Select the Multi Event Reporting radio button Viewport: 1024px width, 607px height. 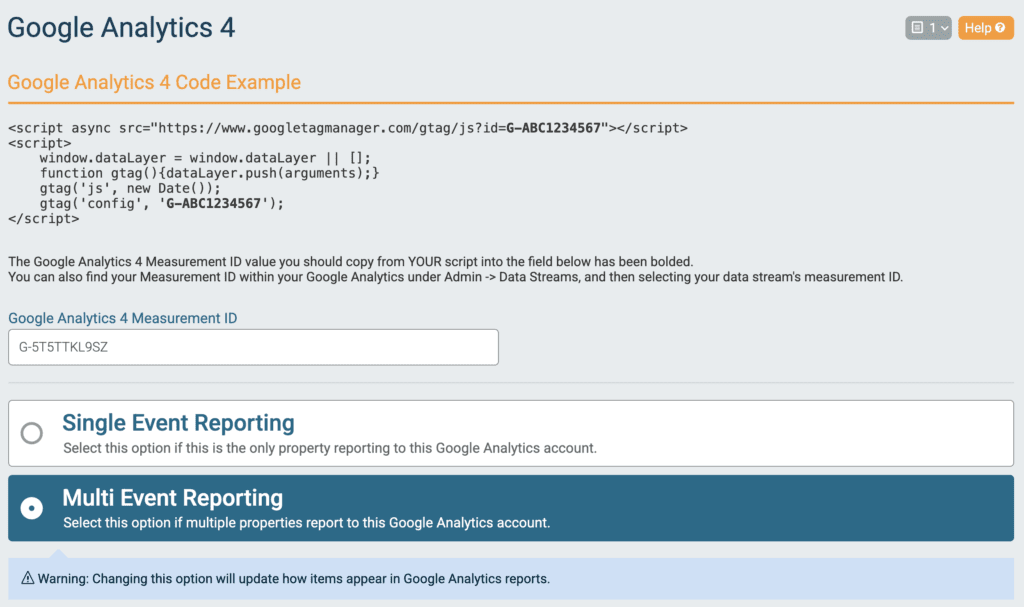[x=32, y=508]
